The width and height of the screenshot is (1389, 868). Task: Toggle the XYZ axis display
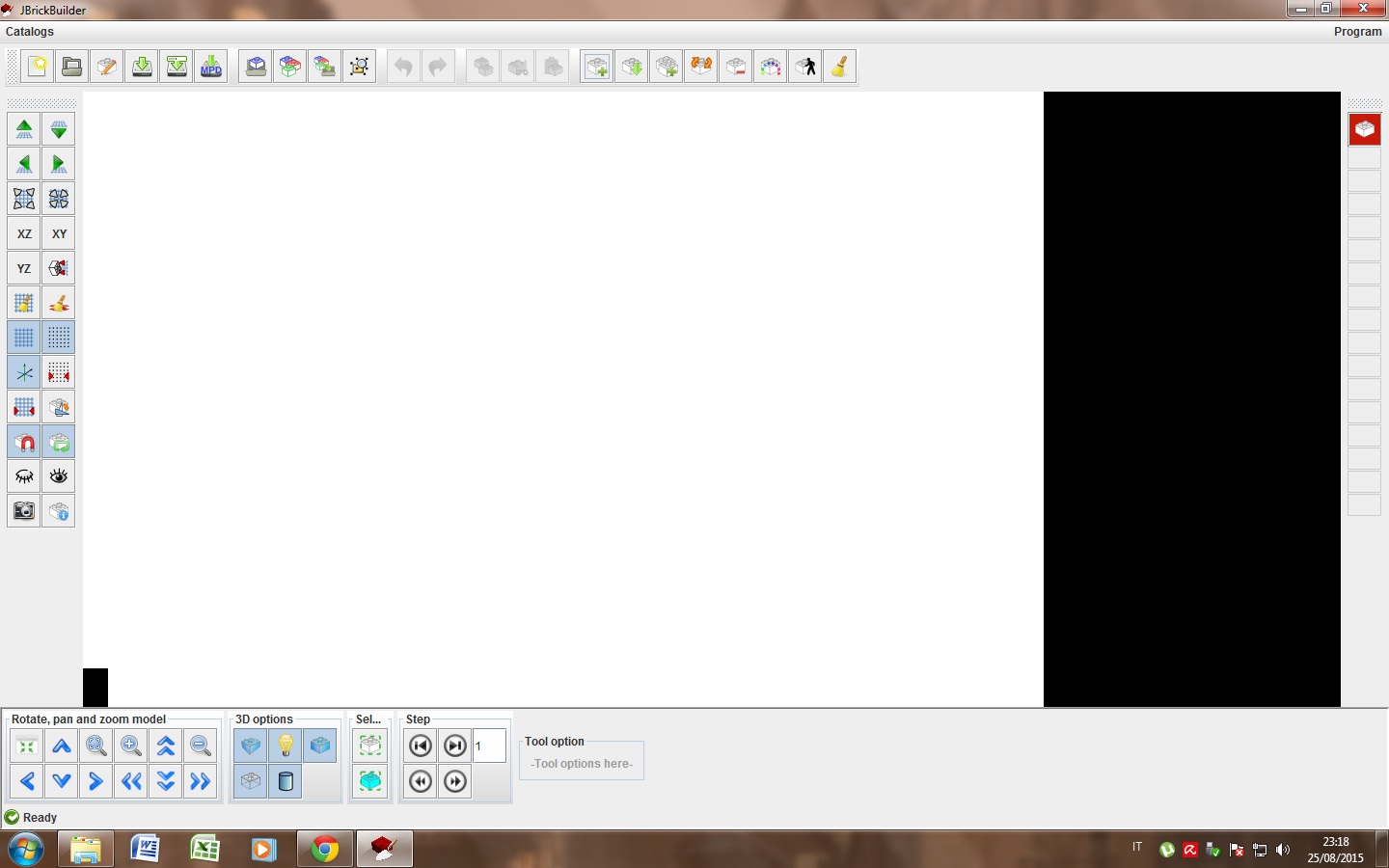pos(24,372)
